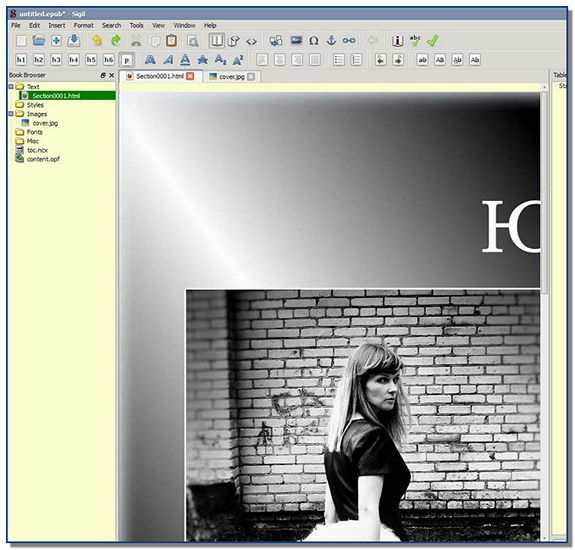The image size is (575, 550).
Task: Click the Redo green arrow icon
Action: [x=116, y=40]
